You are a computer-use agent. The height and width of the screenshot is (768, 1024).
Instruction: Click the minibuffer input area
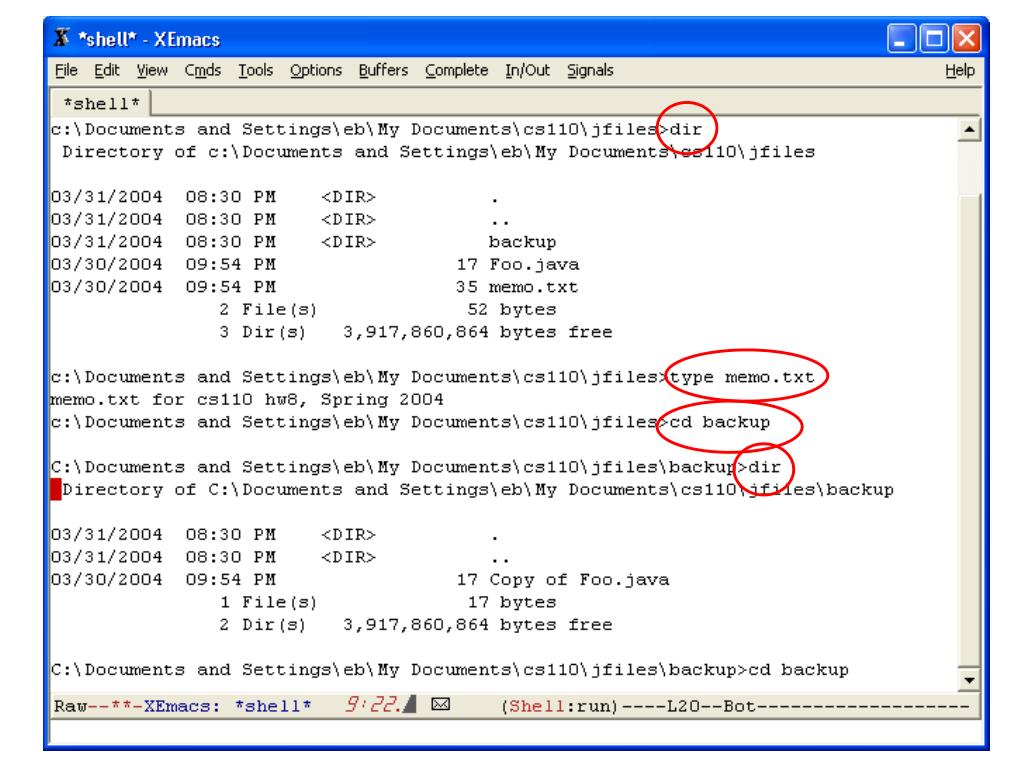(x=515, y=732)
